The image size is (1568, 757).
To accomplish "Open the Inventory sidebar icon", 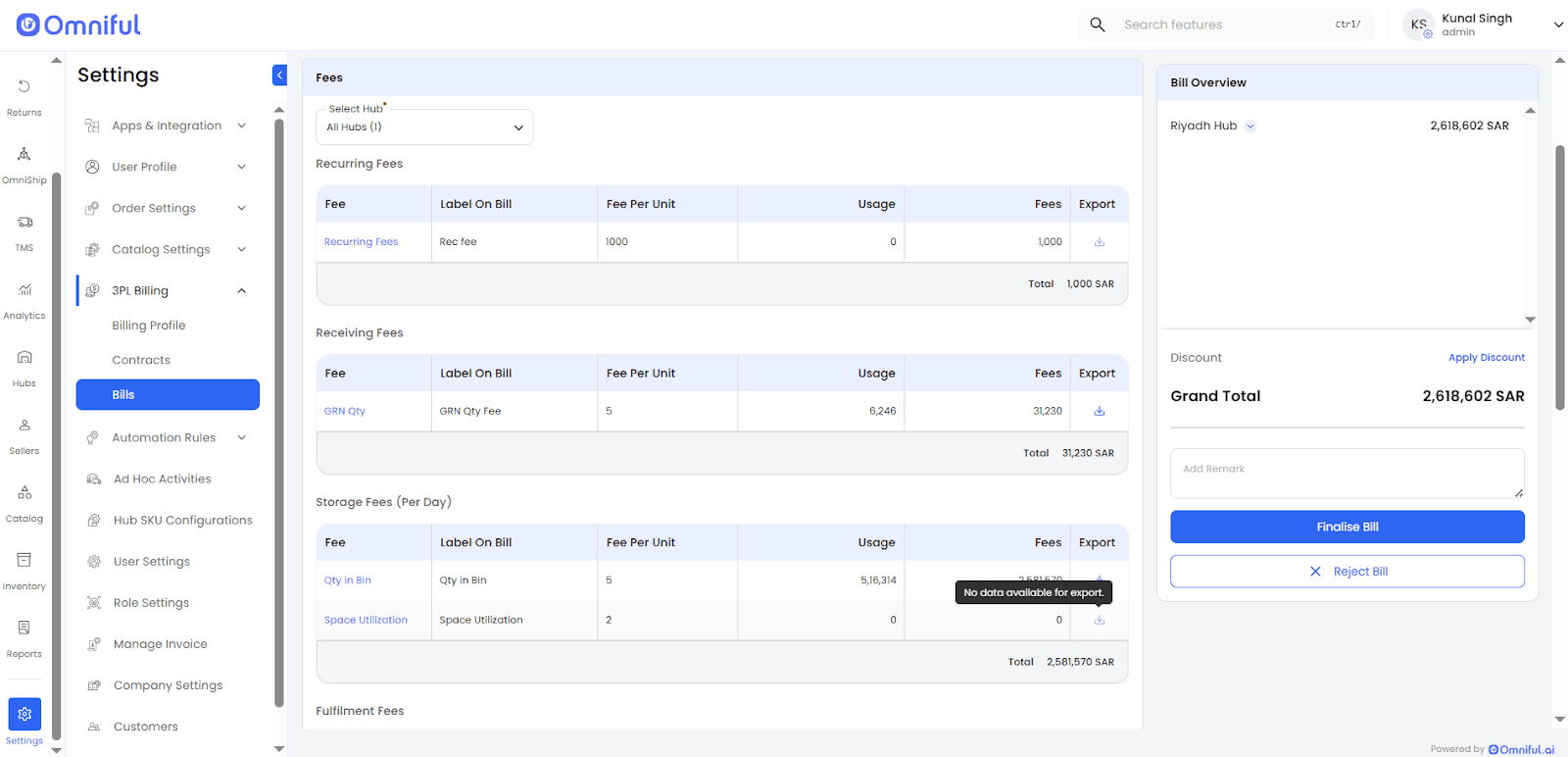I will [x=24, y=570].
